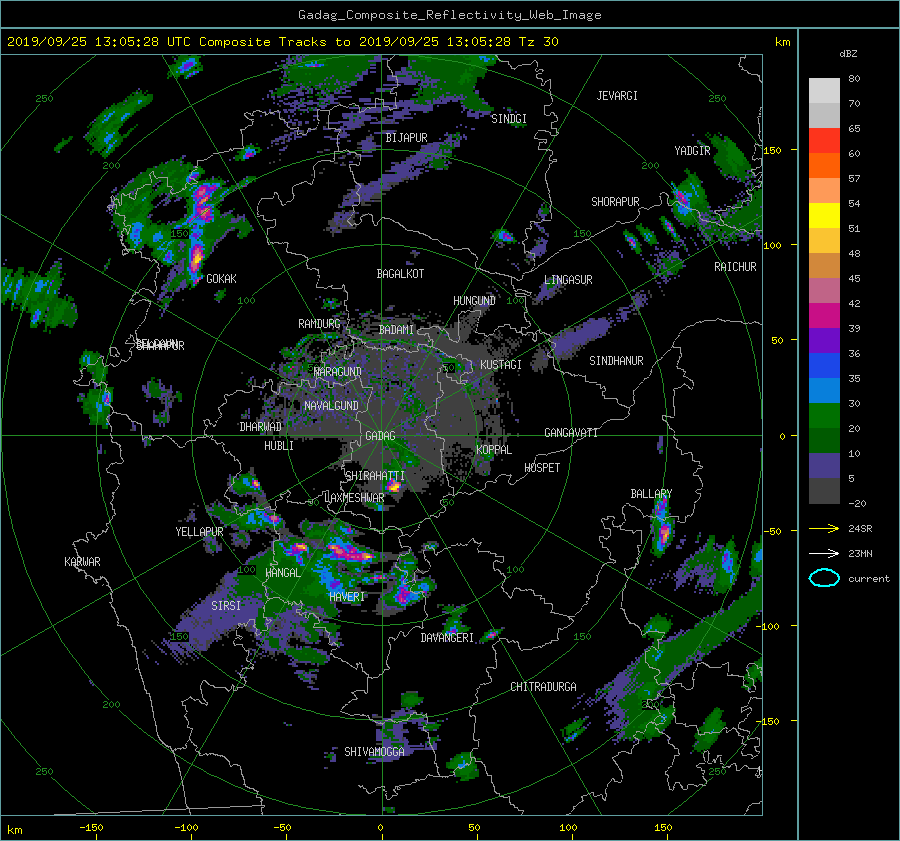900x841 pixels.
Task: Pick the dark gray -20 to 5 swatch
Action: [x=824, y=490]
